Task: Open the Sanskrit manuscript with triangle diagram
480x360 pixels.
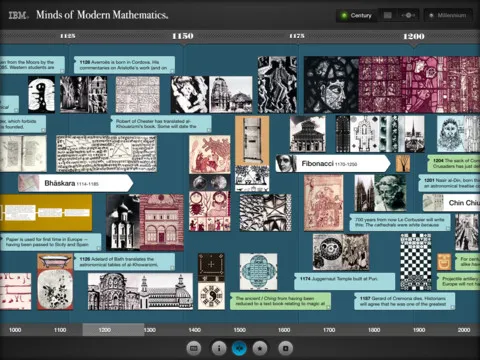Action: coord(106,154)
